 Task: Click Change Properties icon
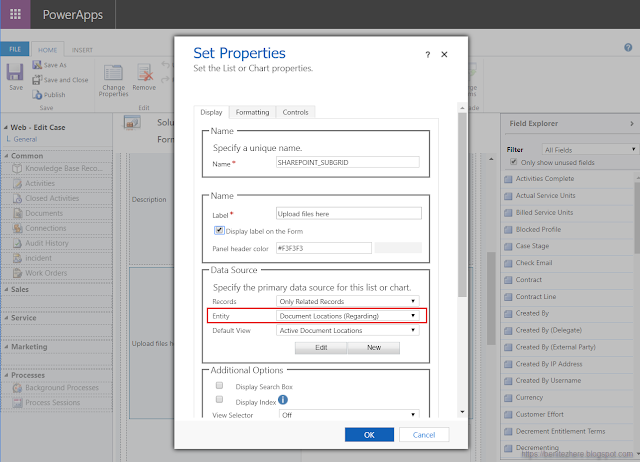[113, 73]
